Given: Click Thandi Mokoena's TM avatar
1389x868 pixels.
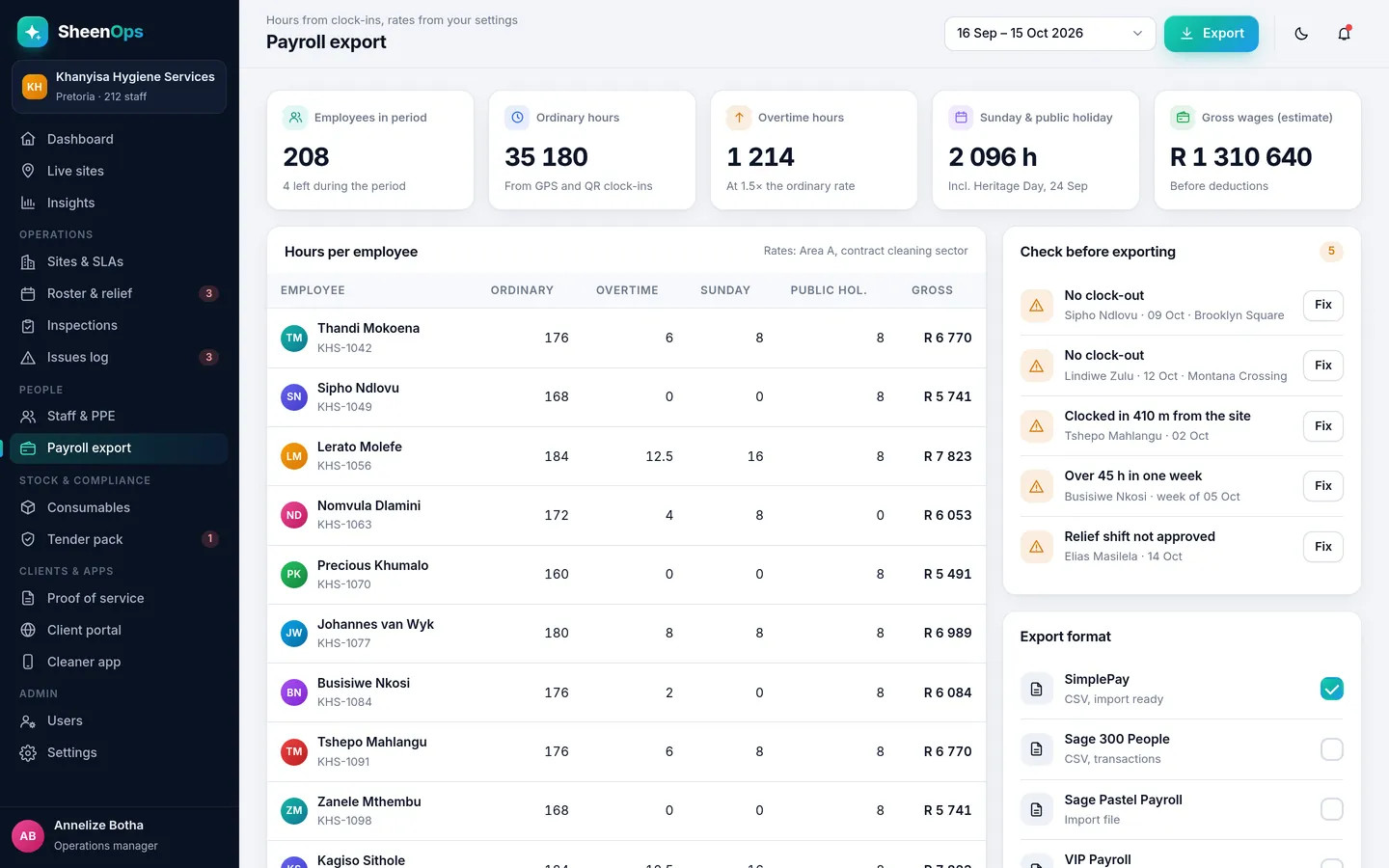Looking at the screenshot, I should click(294, 338).
